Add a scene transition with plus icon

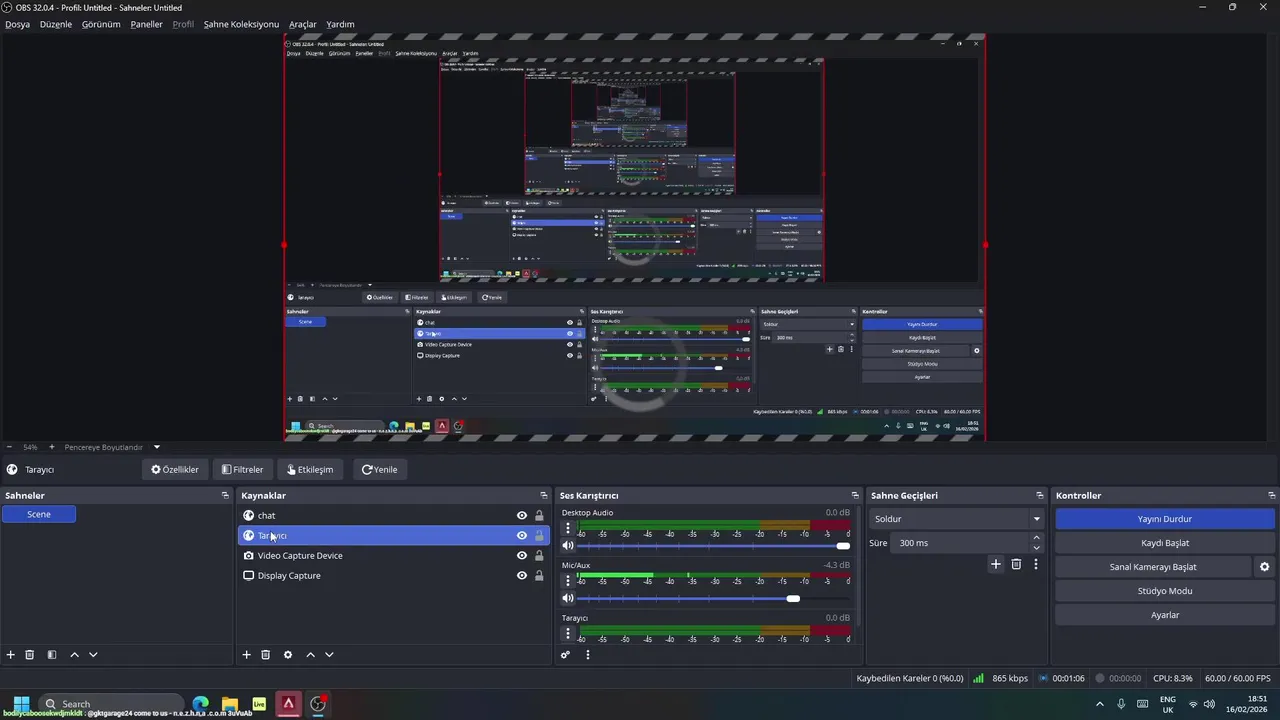click(x=996, y=564)
